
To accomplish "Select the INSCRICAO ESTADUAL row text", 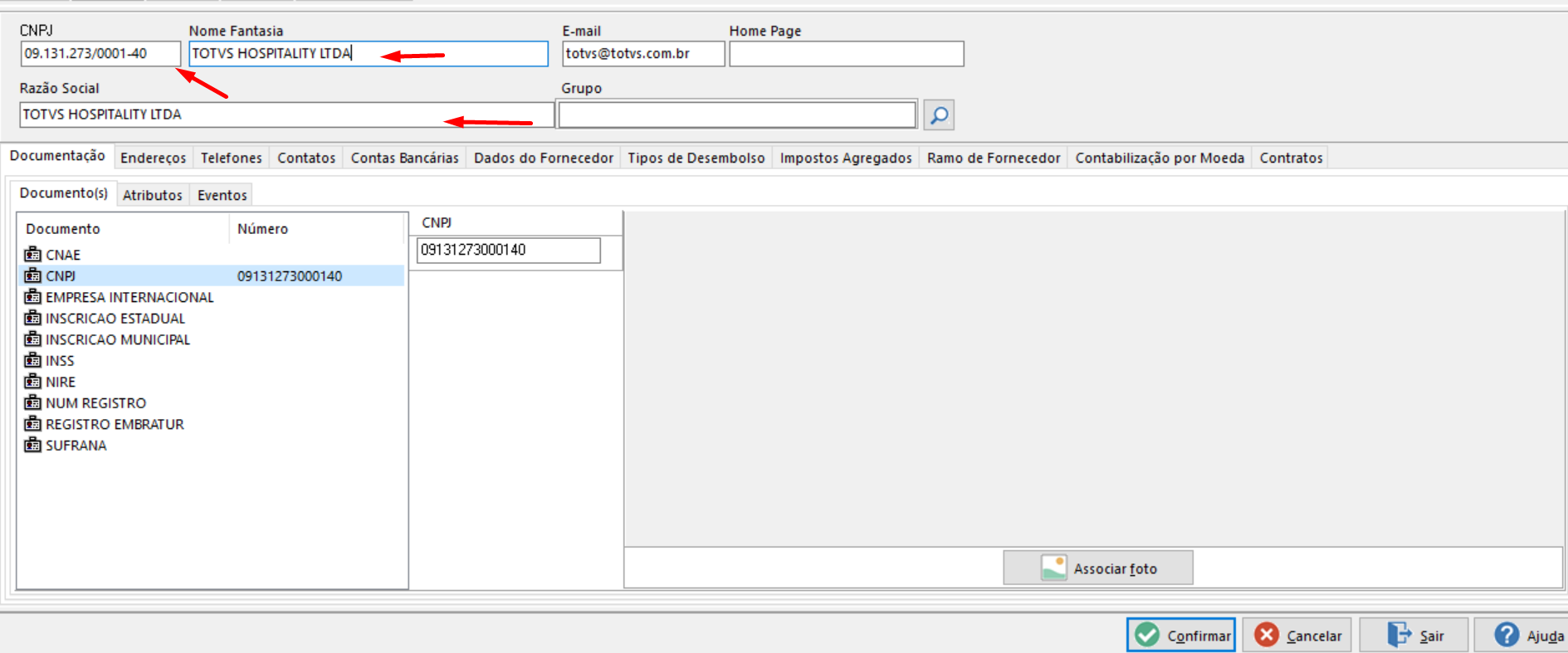I will click(x=115, y=319).
